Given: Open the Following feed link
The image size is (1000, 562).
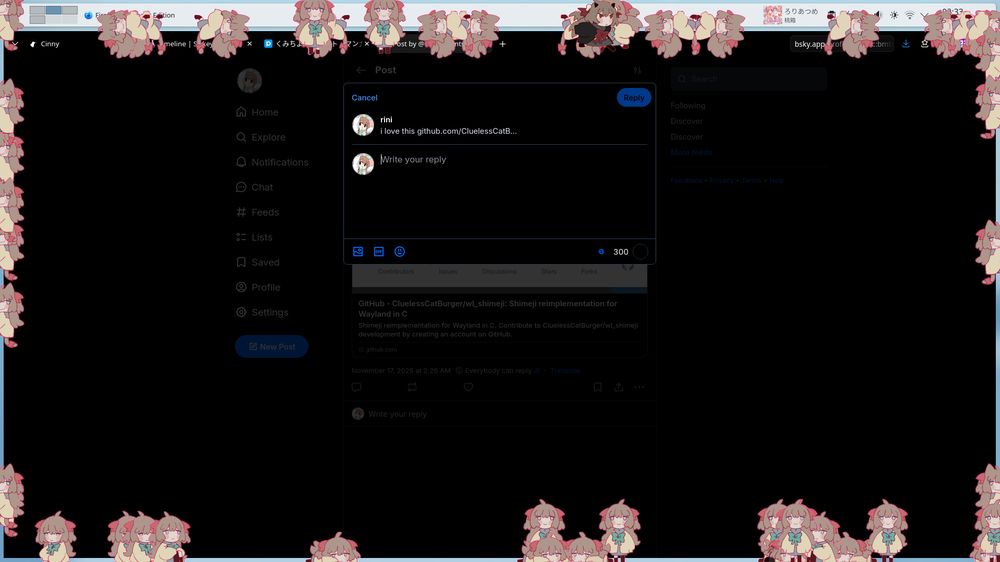Looking at the screenshot, I should (688, 105).
